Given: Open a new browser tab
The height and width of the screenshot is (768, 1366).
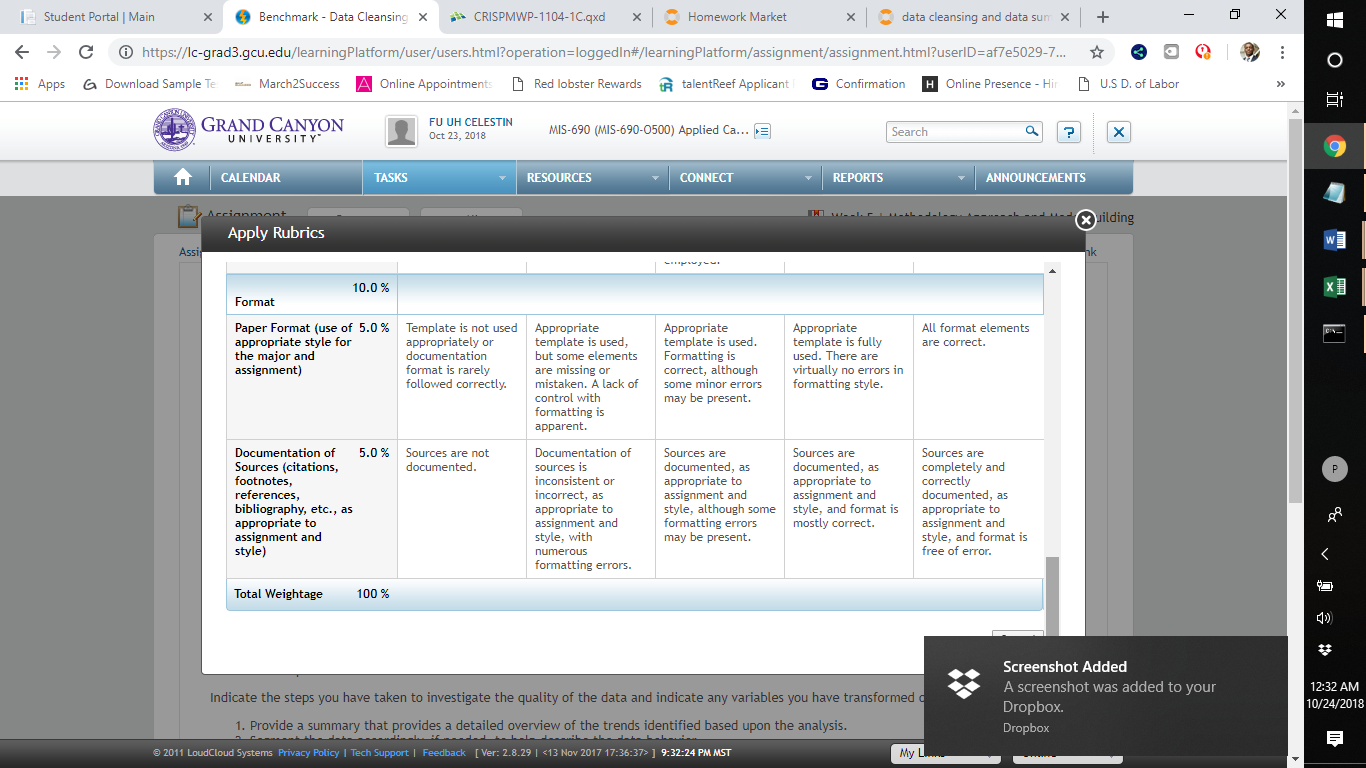Looking at the screenshot, I should pos(1103,17).
